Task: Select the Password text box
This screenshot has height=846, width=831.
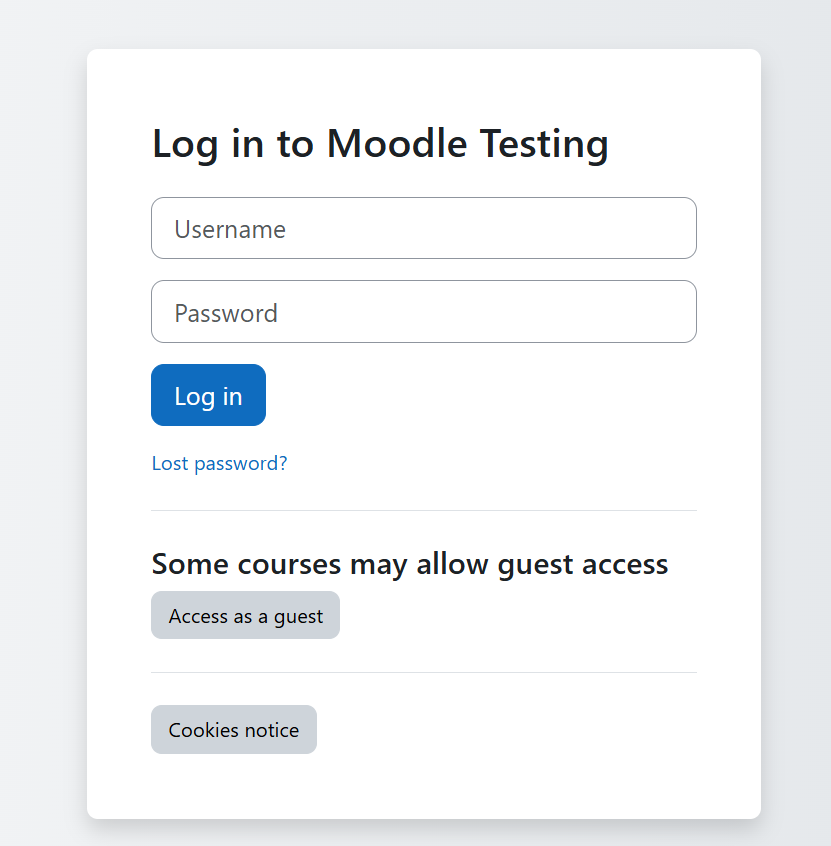Action: coord(423,312)
